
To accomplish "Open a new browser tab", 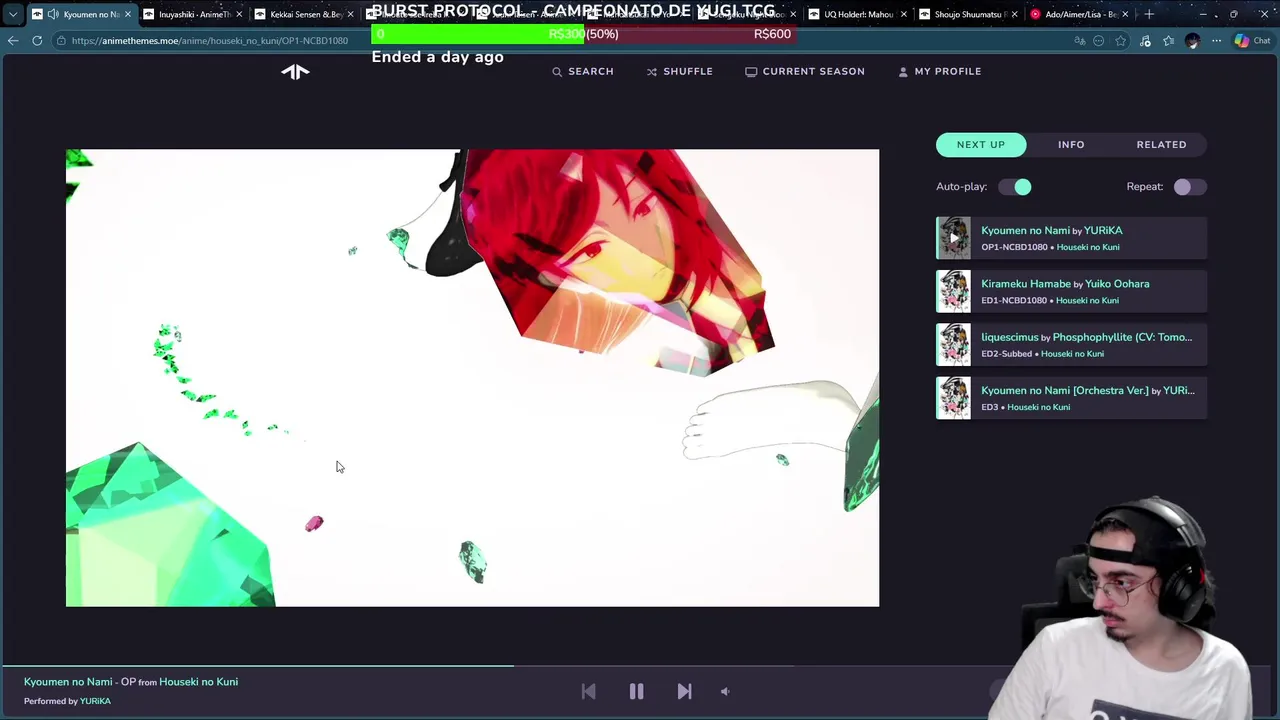I will tap(1149, 14).
